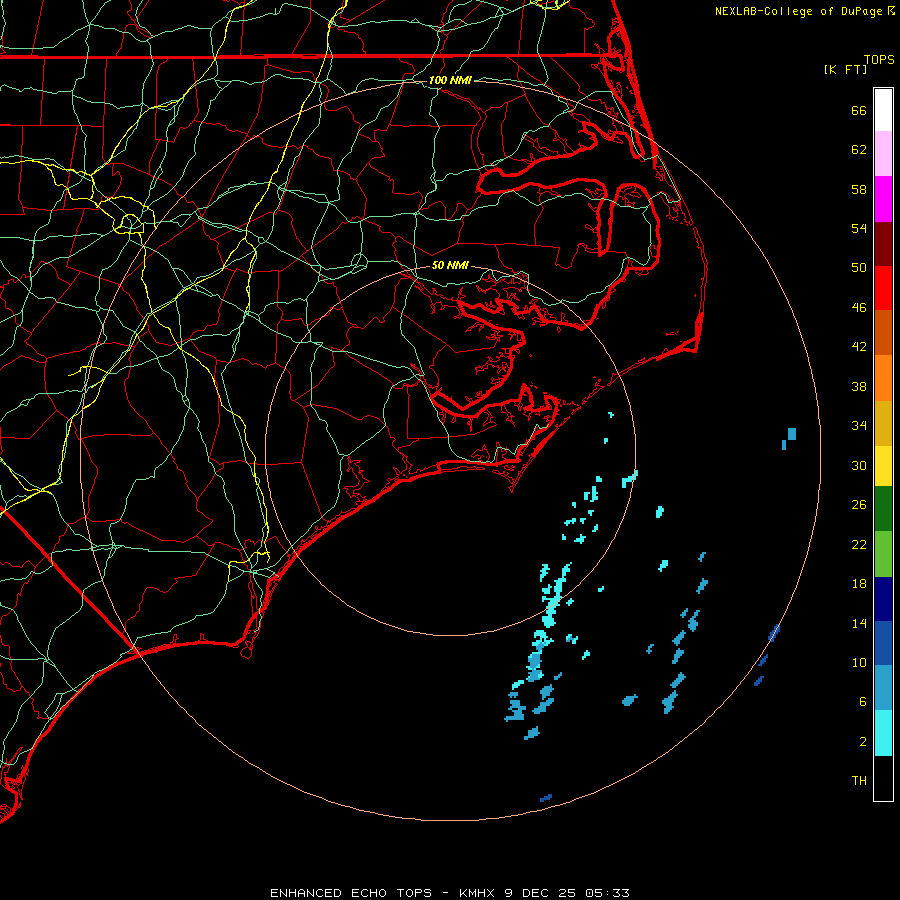The height and width of the screenshot is (900, 900).
Task: Click the light blue 6 kft legend swatch
Action: 883,687
